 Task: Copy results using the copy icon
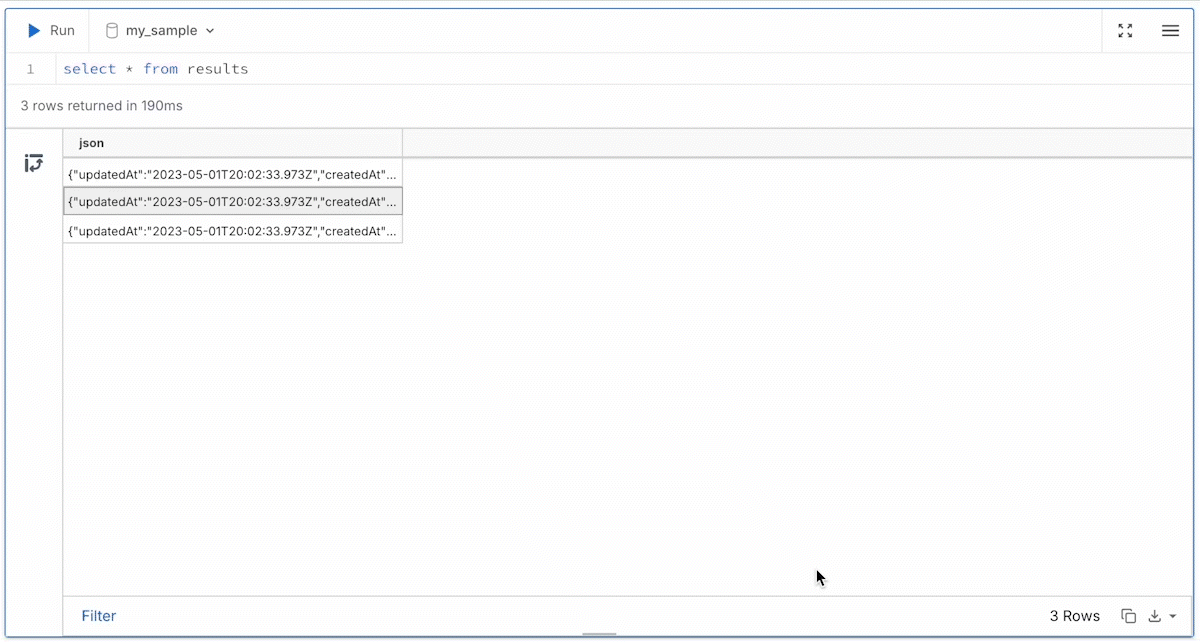coord(1128,616)
